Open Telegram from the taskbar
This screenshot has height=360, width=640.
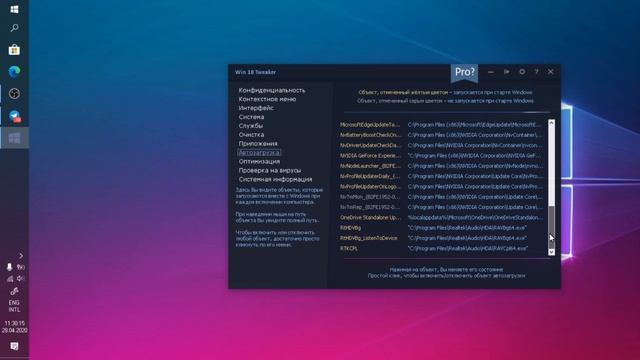pos(15,116)
